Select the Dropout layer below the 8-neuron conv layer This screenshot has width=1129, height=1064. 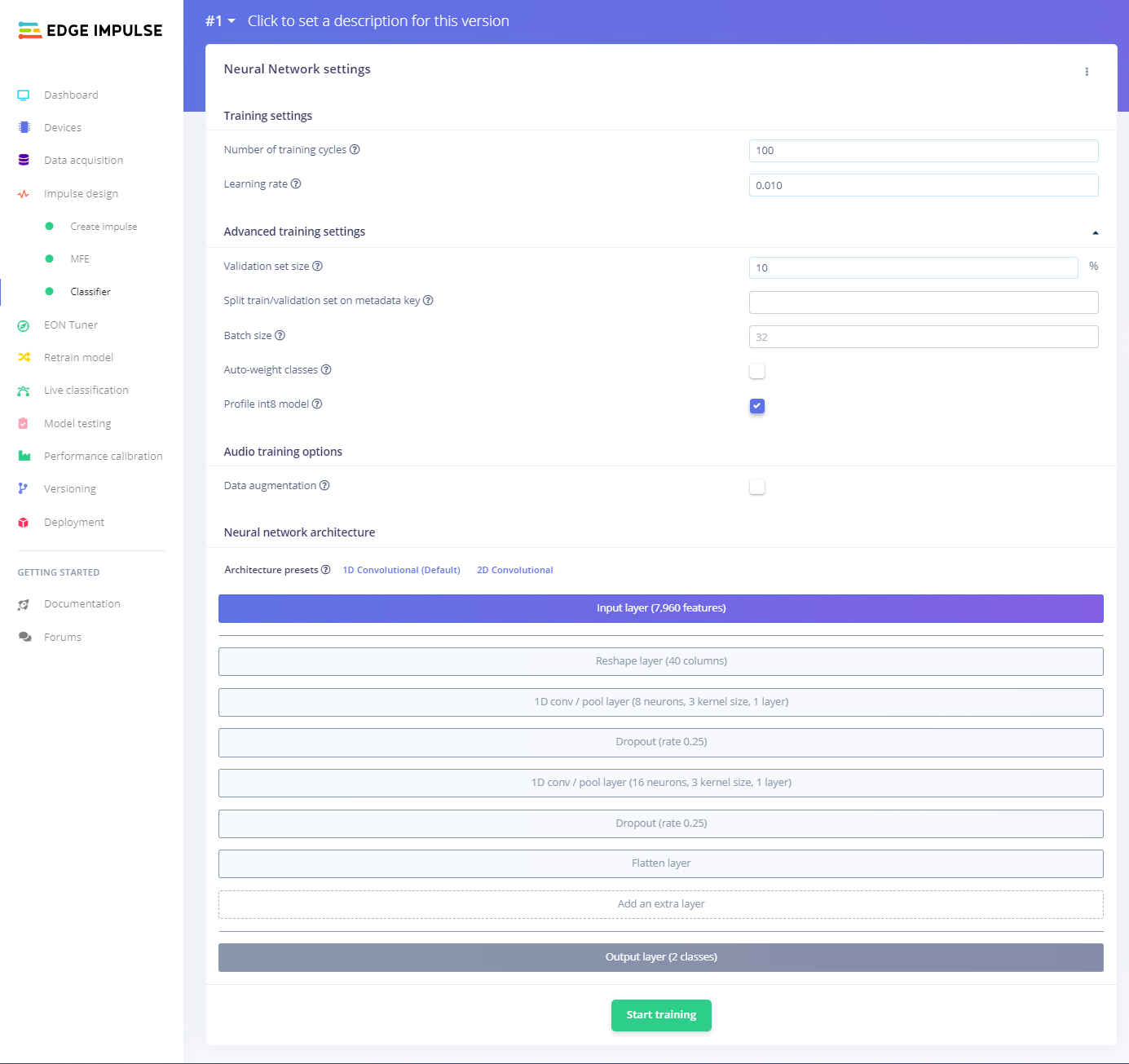click(661, 742)
